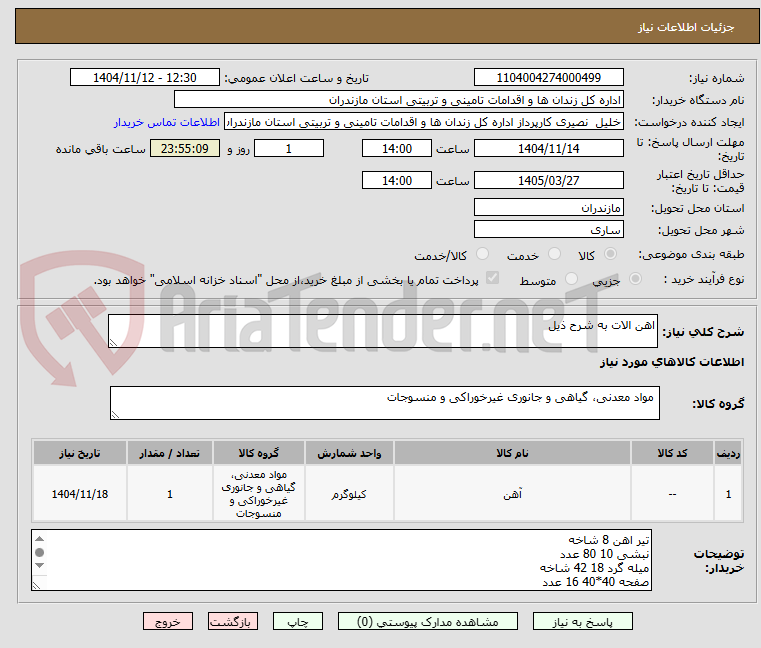This screenshot has width=761, height=648.
Task: Click the note line 'تیر اهن 8 شاخه'
Action: (609, 540)
